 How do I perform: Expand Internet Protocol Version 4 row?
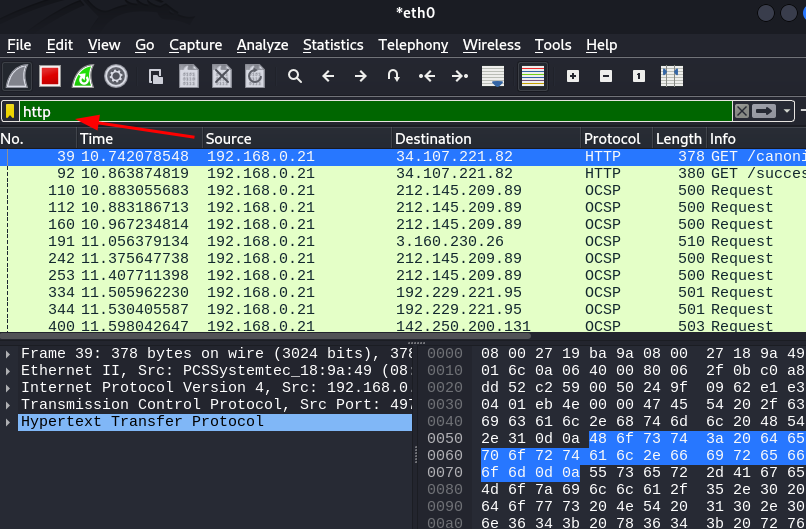point(8,388)
